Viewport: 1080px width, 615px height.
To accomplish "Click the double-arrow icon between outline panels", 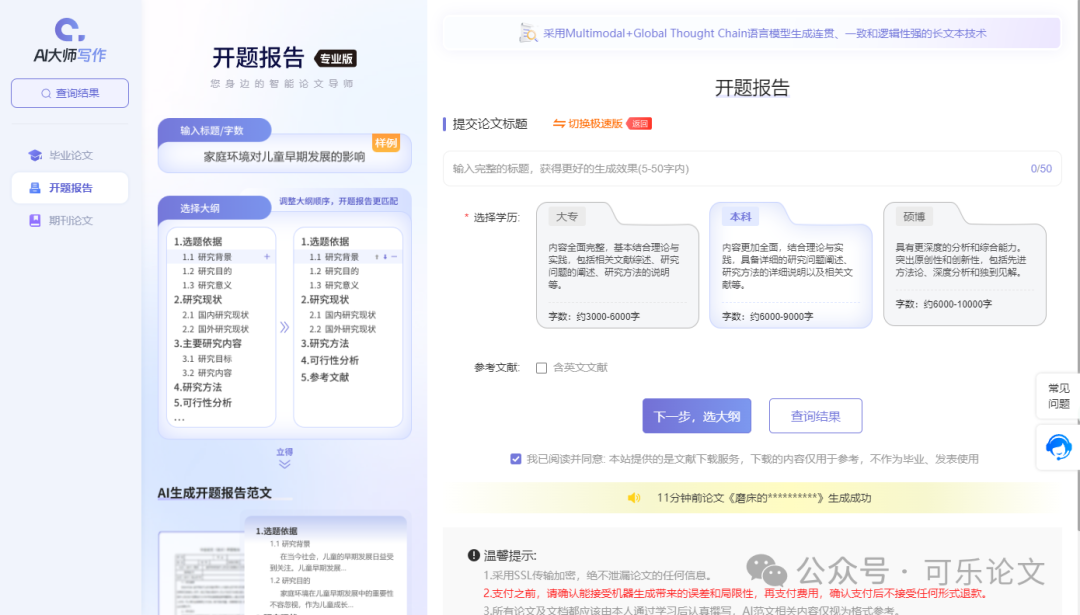I will pyautogui.click(x=284, y=327).
